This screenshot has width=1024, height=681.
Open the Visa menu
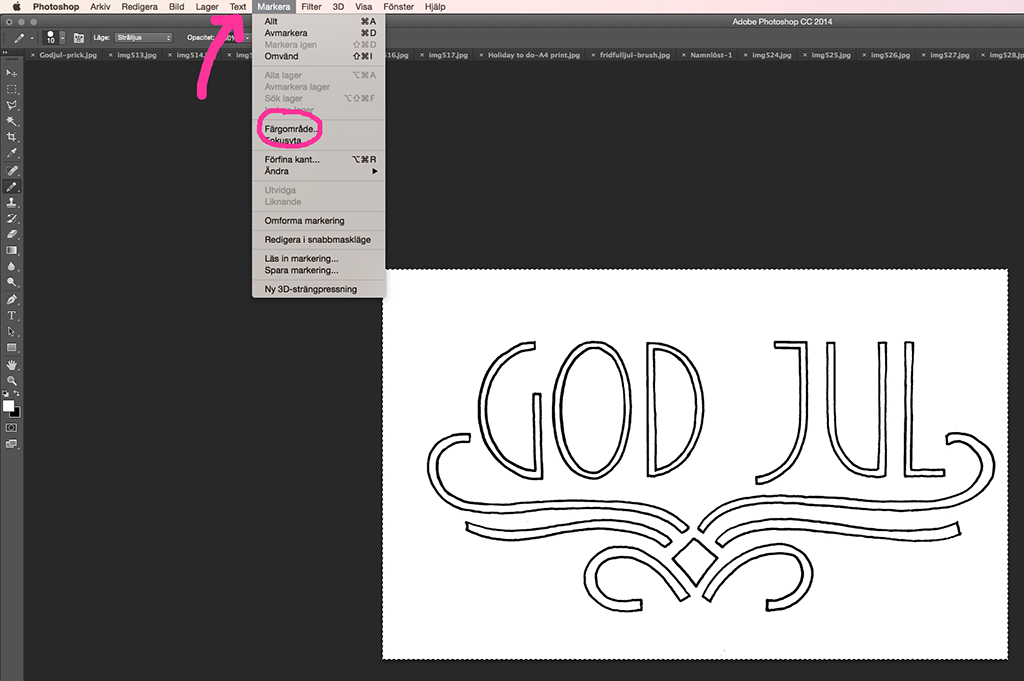(x=364, y=7)
